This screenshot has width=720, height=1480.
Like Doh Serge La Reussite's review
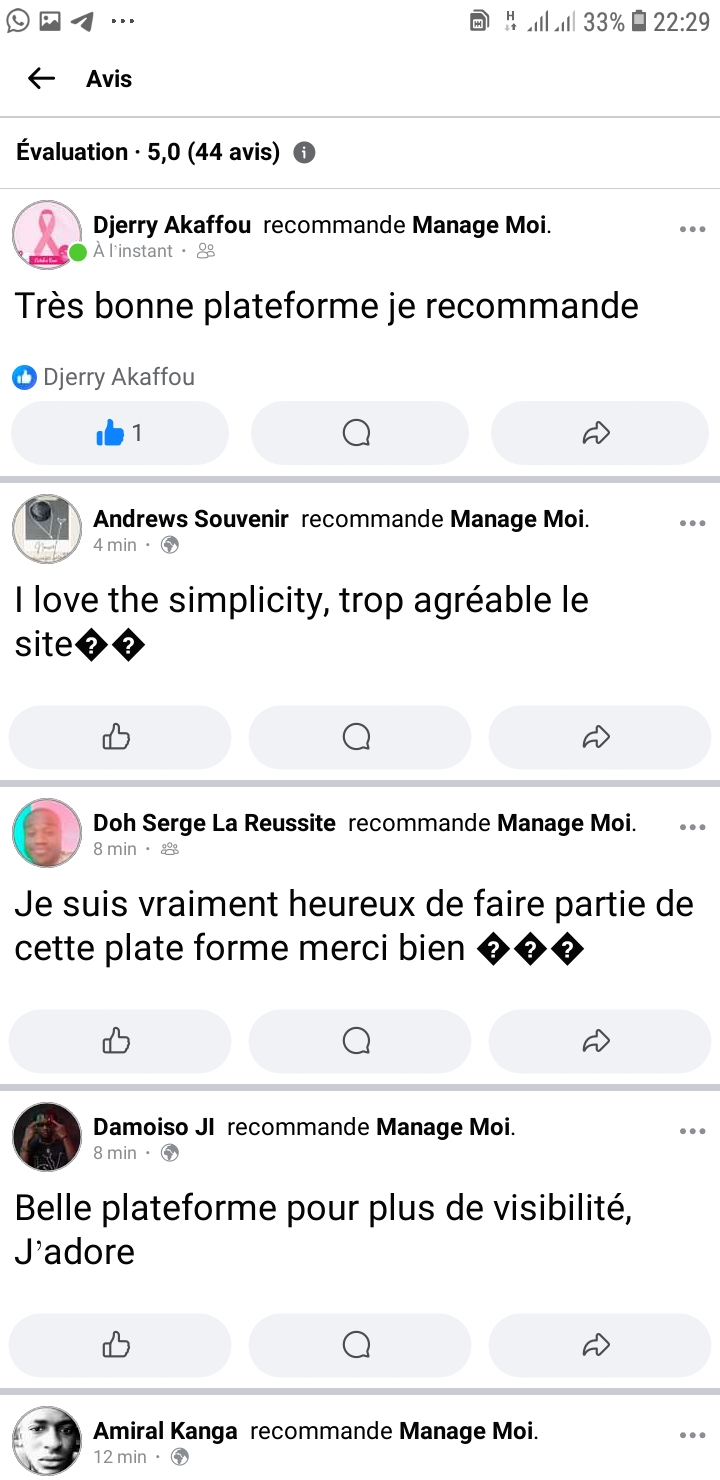[x=118, y=1041]
